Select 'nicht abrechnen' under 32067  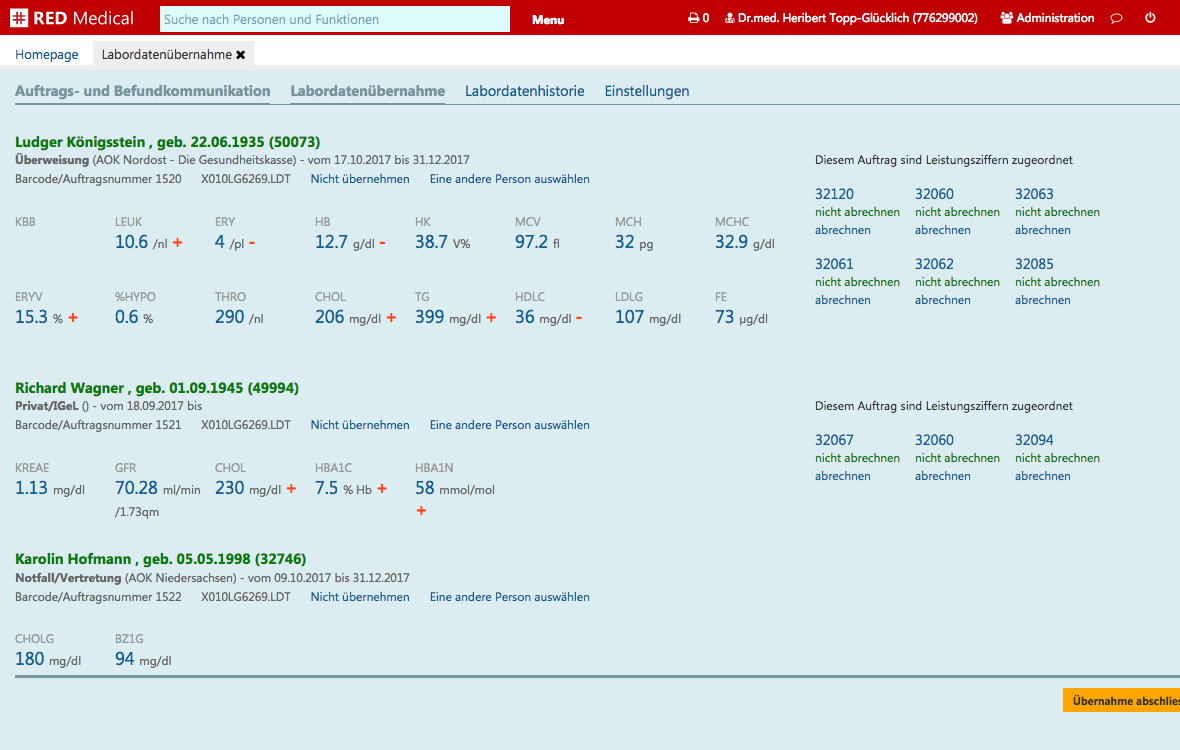point(857,458)
